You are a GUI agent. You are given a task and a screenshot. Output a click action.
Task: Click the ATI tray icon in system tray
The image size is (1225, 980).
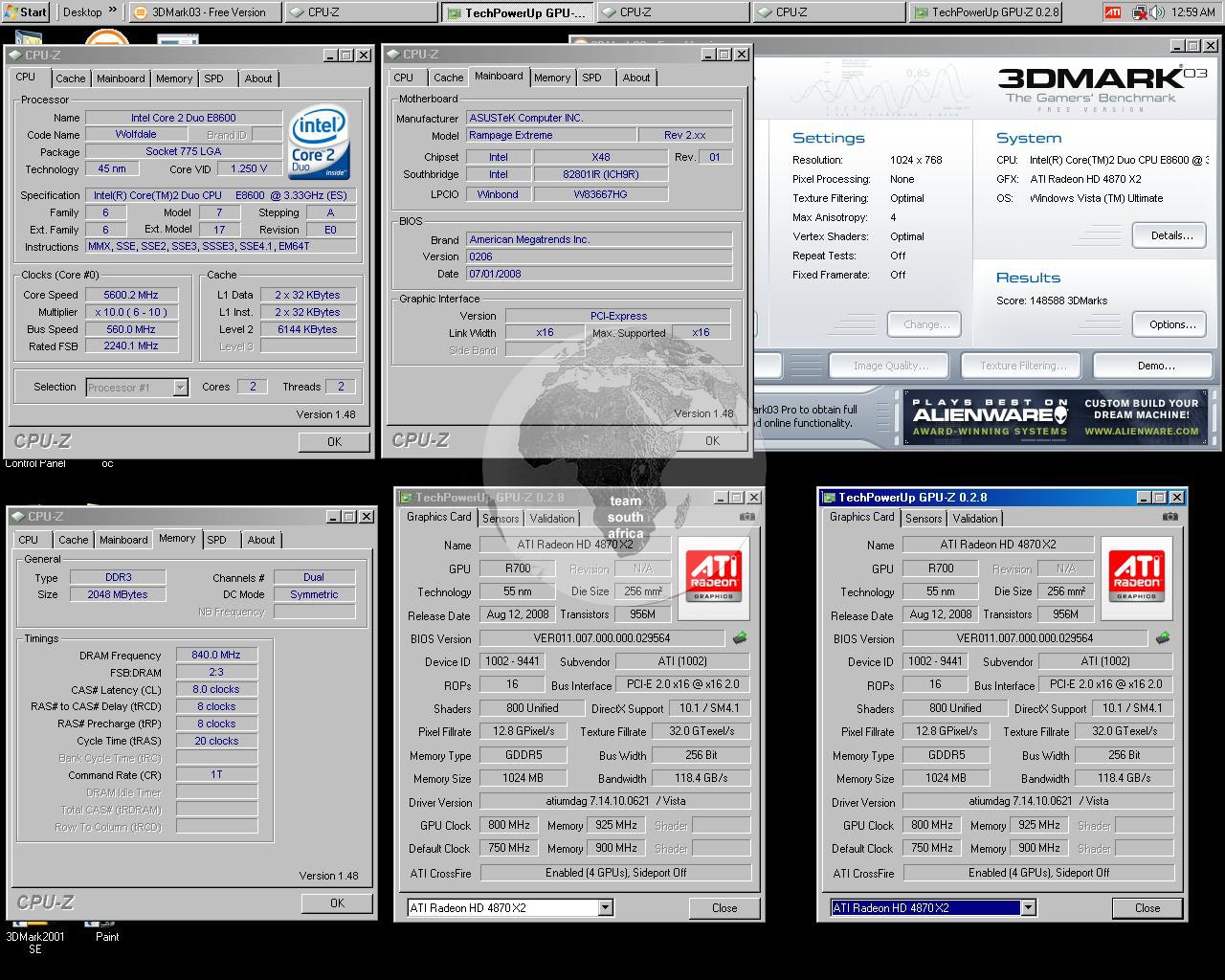pyautogui.click(x=1112, y=12)
